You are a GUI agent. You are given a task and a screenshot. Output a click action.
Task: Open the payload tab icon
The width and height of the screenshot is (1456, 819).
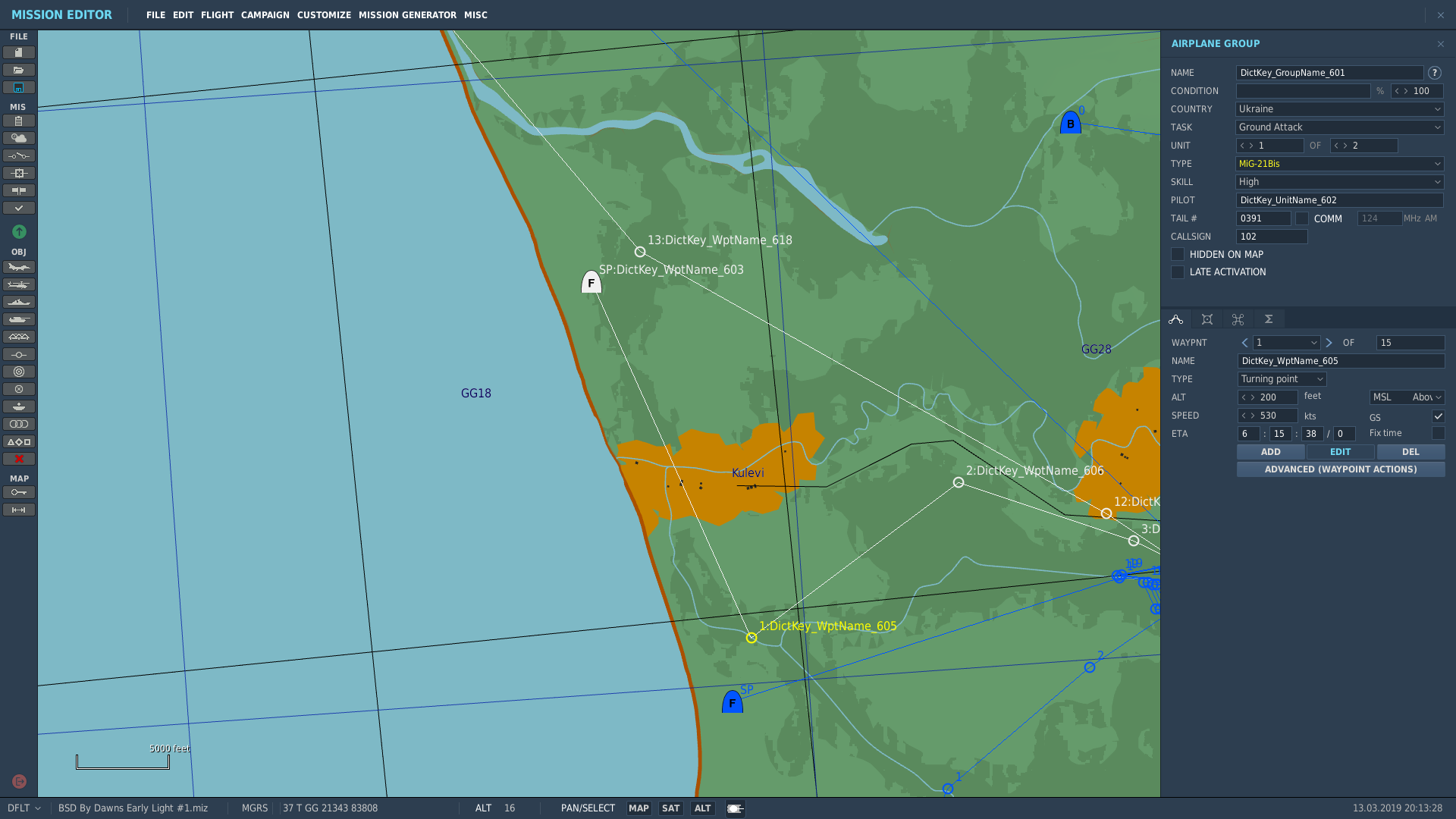click(1207, 319)
